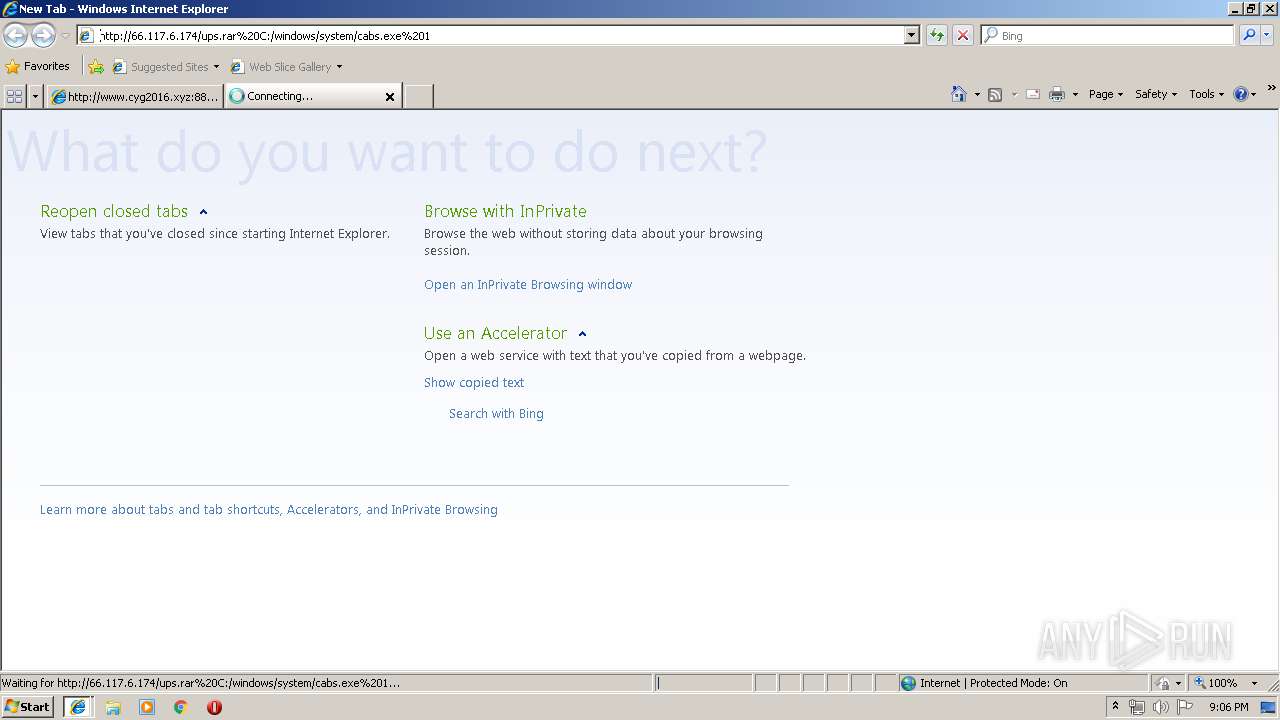Click the red Stop loading icon

click(962, 35)
